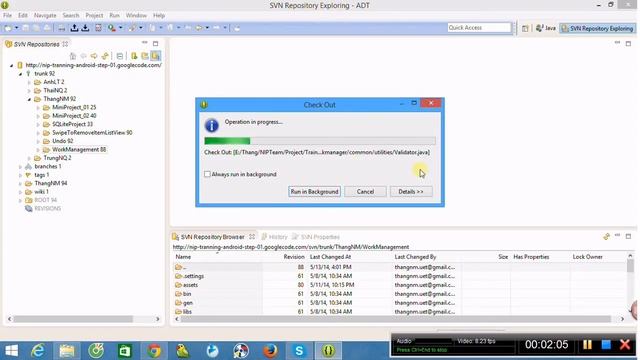Minimize the SVN Repository Browser view
The height and width of the screenshot is (360, 640).
click(617, 236)
